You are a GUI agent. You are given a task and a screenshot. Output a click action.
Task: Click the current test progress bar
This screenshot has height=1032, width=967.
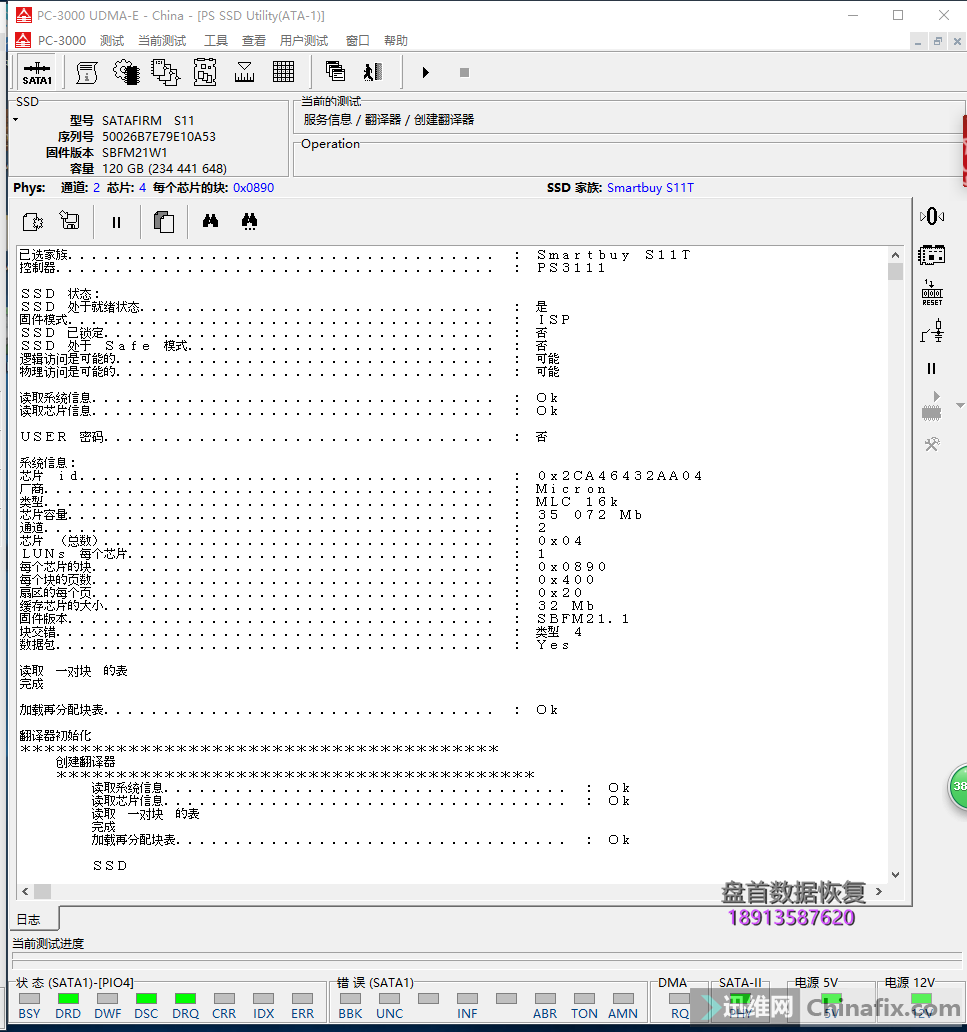487,960
